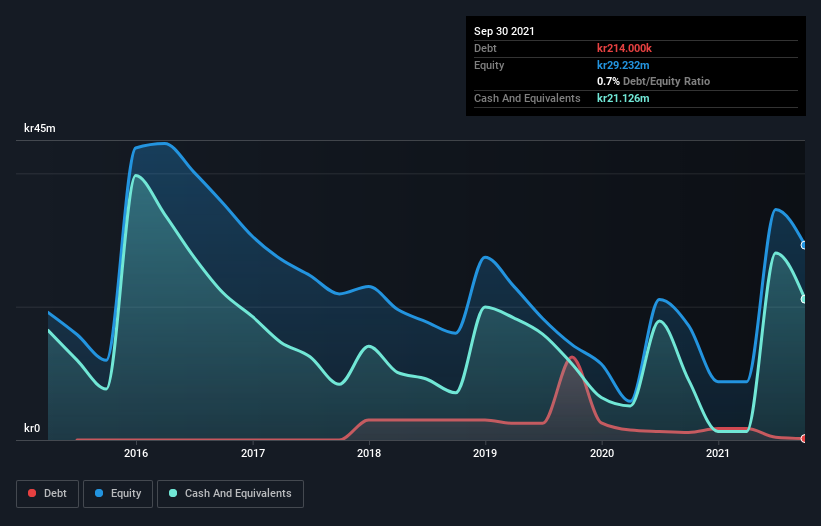Click the Sep 30 2021 tooltip date

coord(504,31)
